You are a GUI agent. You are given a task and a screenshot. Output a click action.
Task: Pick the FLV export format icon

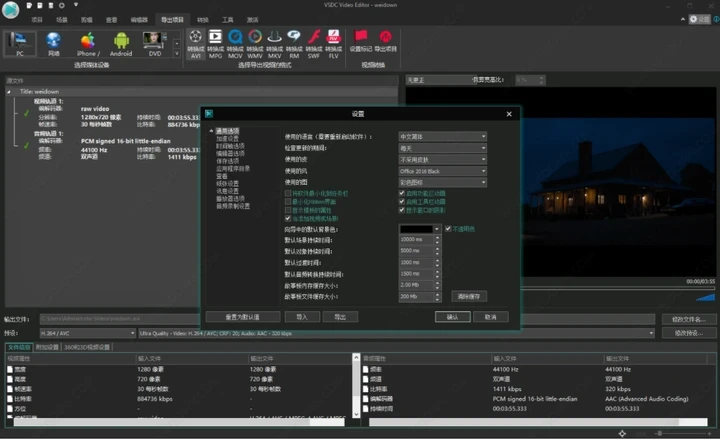334,44
